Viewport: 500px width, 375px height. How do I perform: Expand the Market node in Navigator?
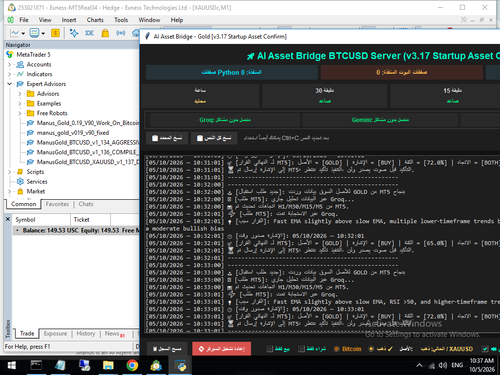click(x=9, y=191)
